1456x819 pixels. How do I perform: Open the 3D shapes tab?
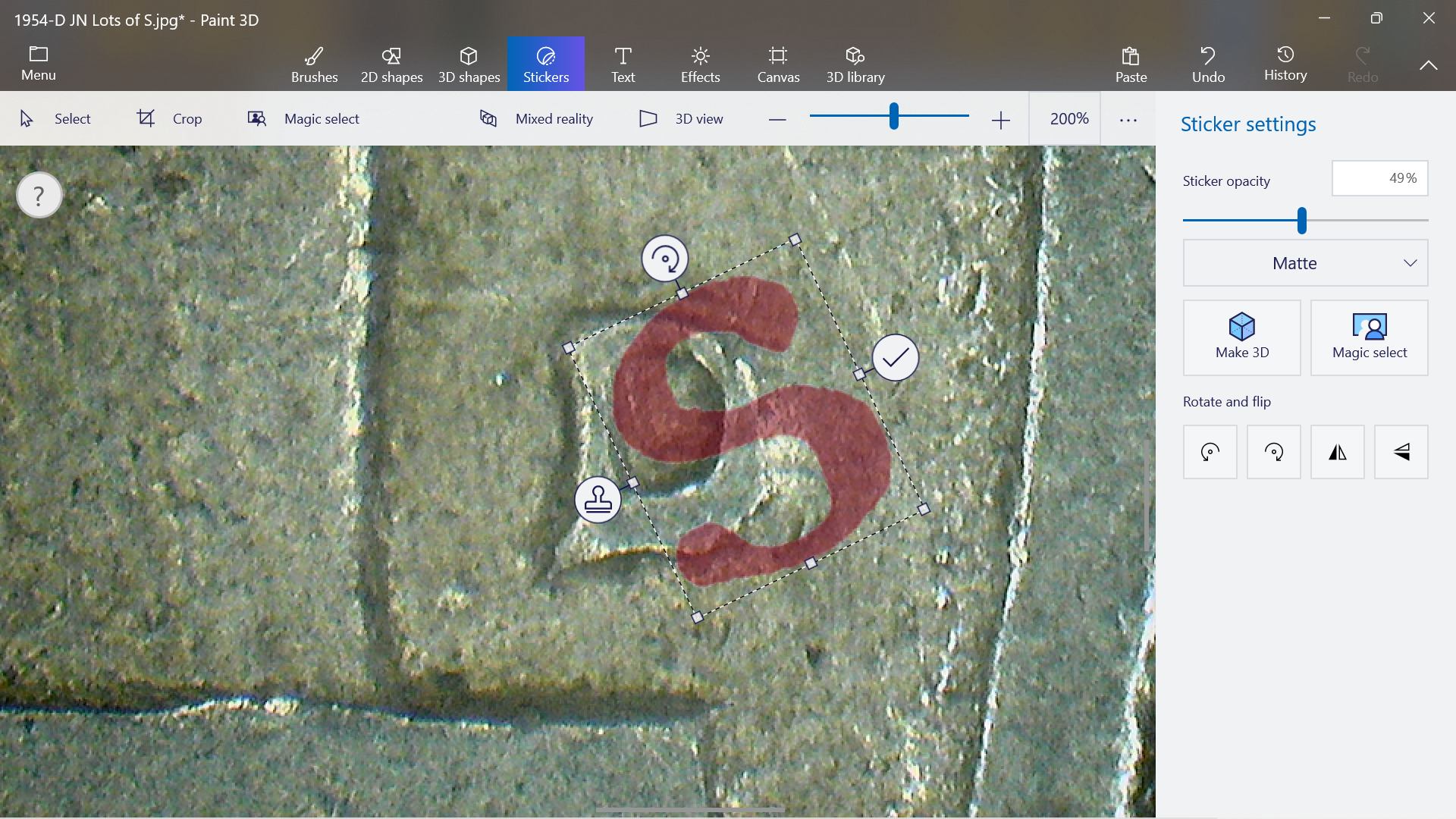tap(469, 64)
